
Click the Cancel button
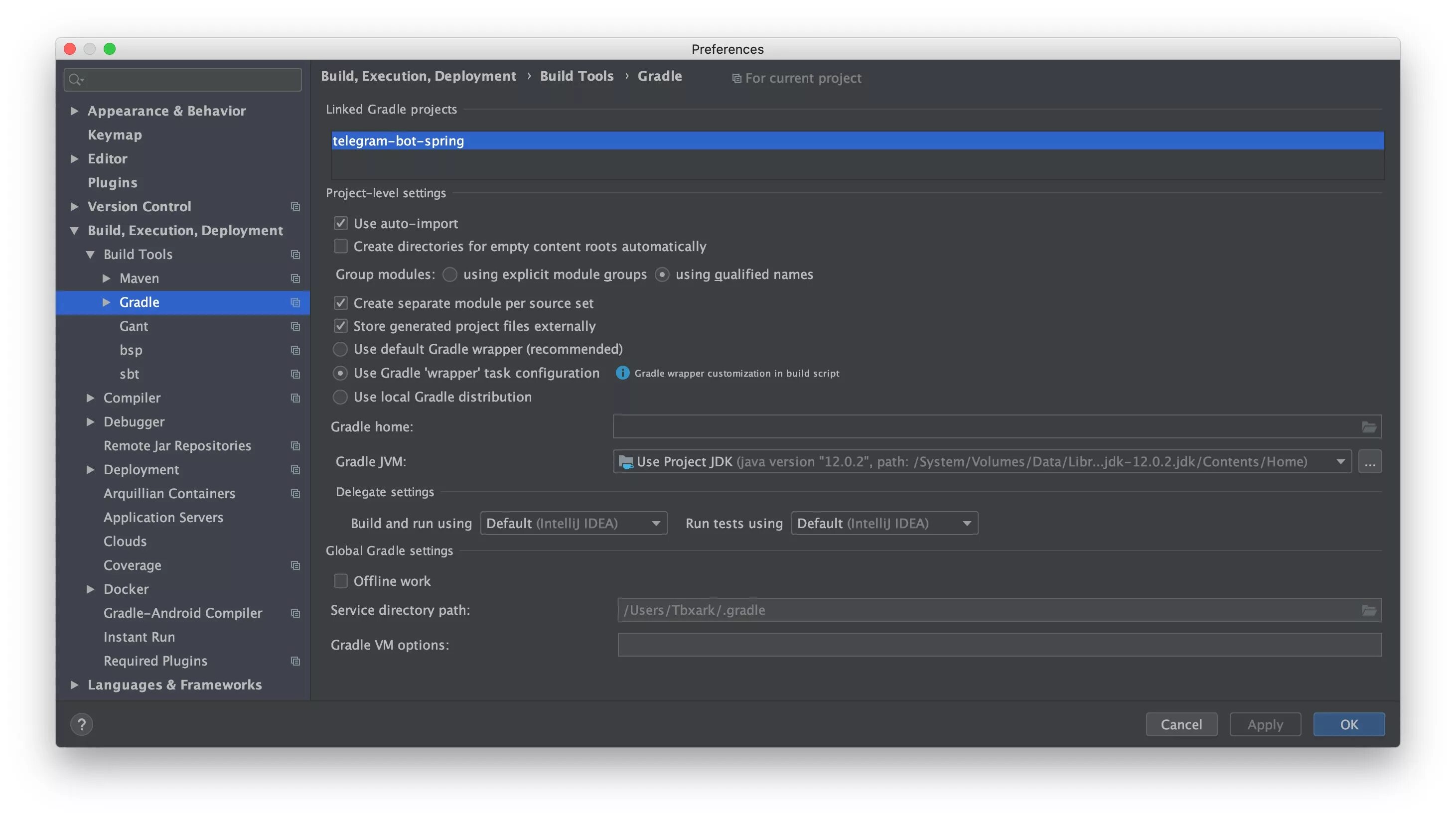(x=1181, y=724)
